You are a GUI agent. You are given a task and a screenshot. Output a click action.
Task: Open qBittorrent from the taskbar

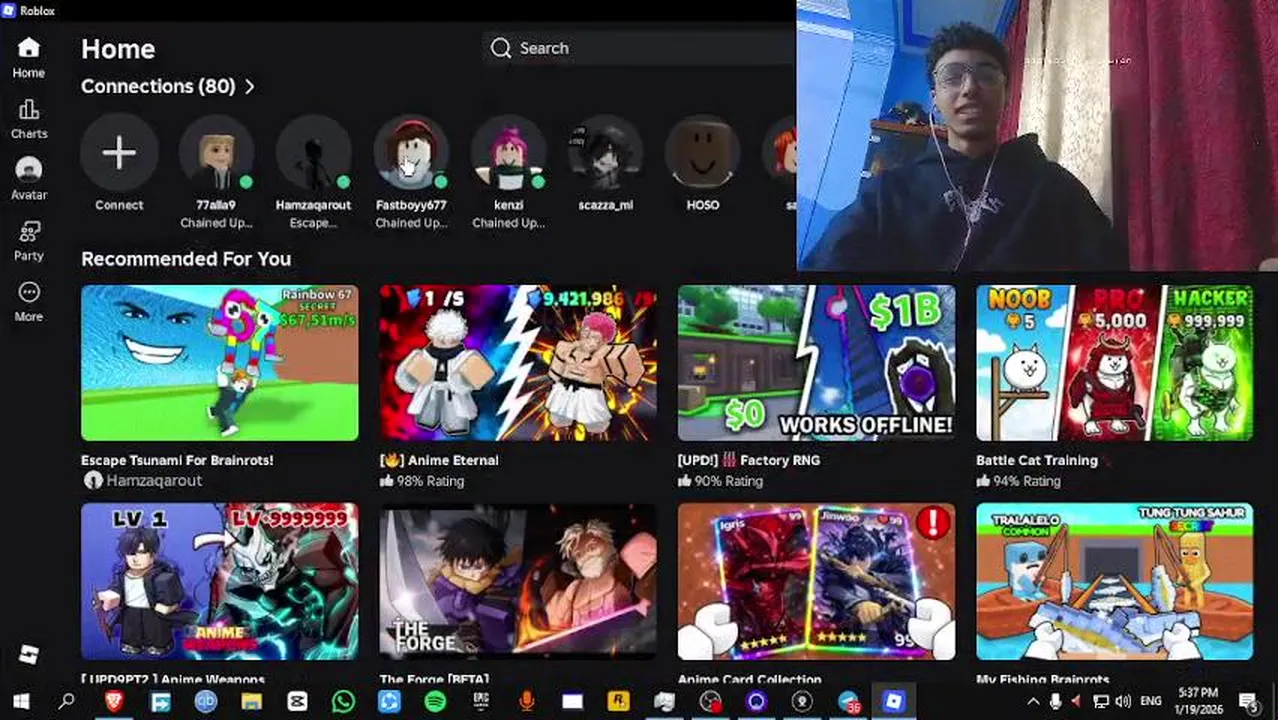tap(206, 702)
